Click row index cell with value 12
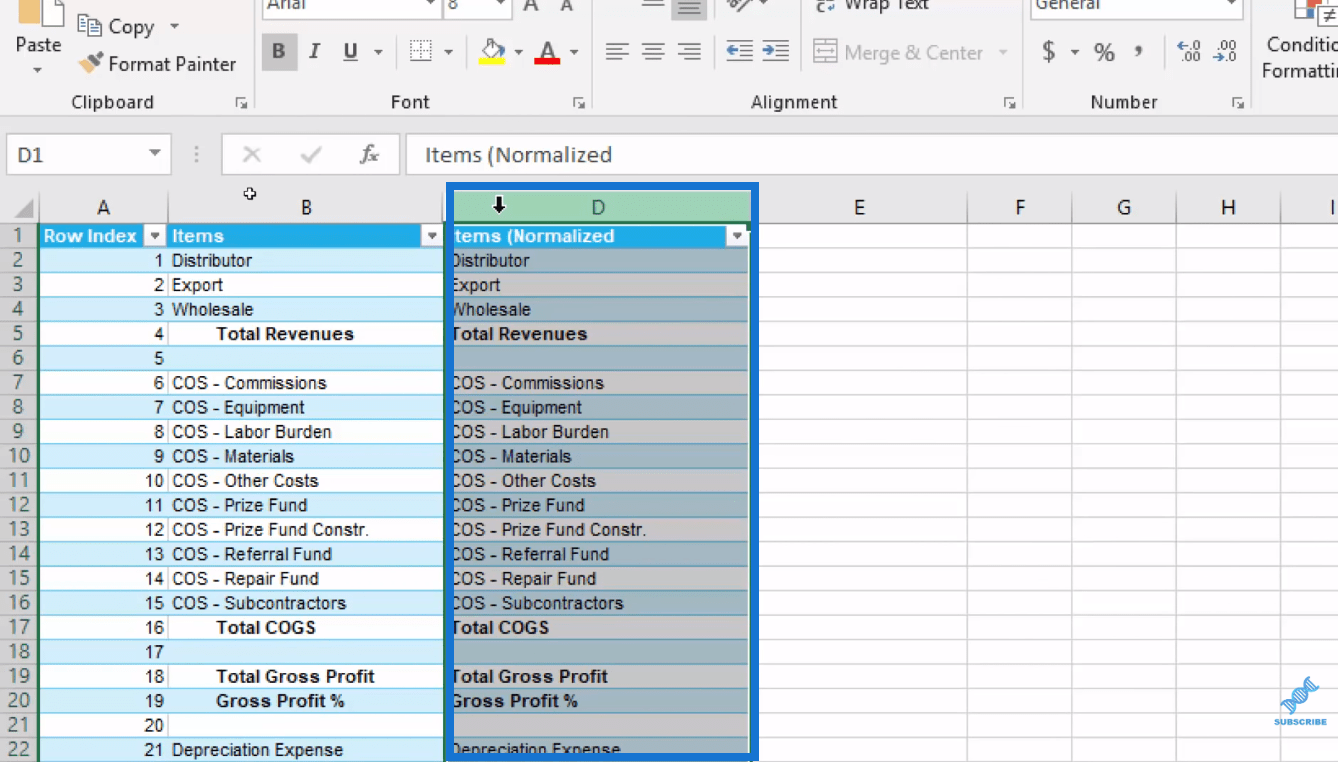The width and height of the screenshot is (1338, 762). click(103, 530)
